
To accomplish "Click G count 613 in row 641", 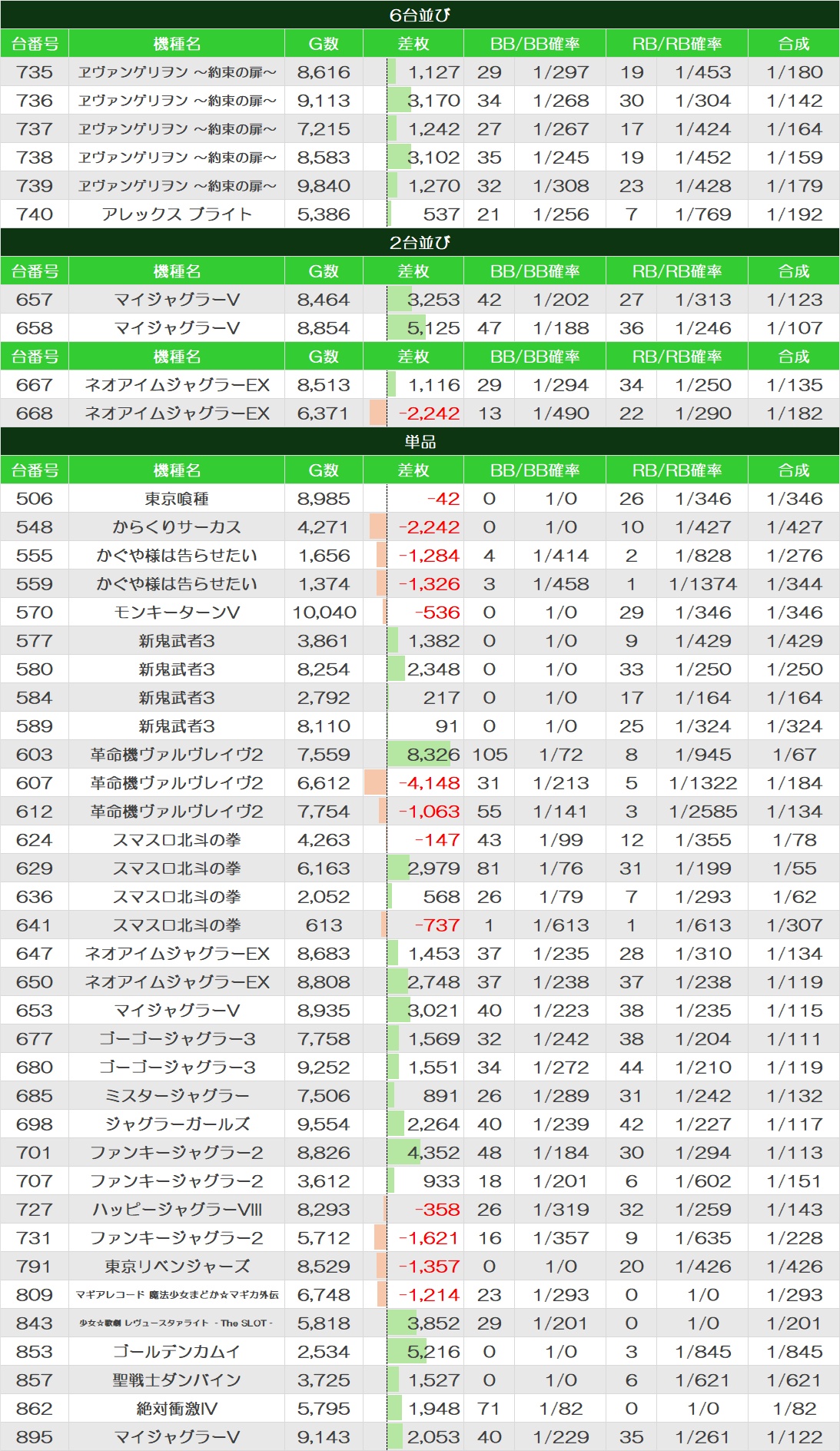I will tap(324, 925).
